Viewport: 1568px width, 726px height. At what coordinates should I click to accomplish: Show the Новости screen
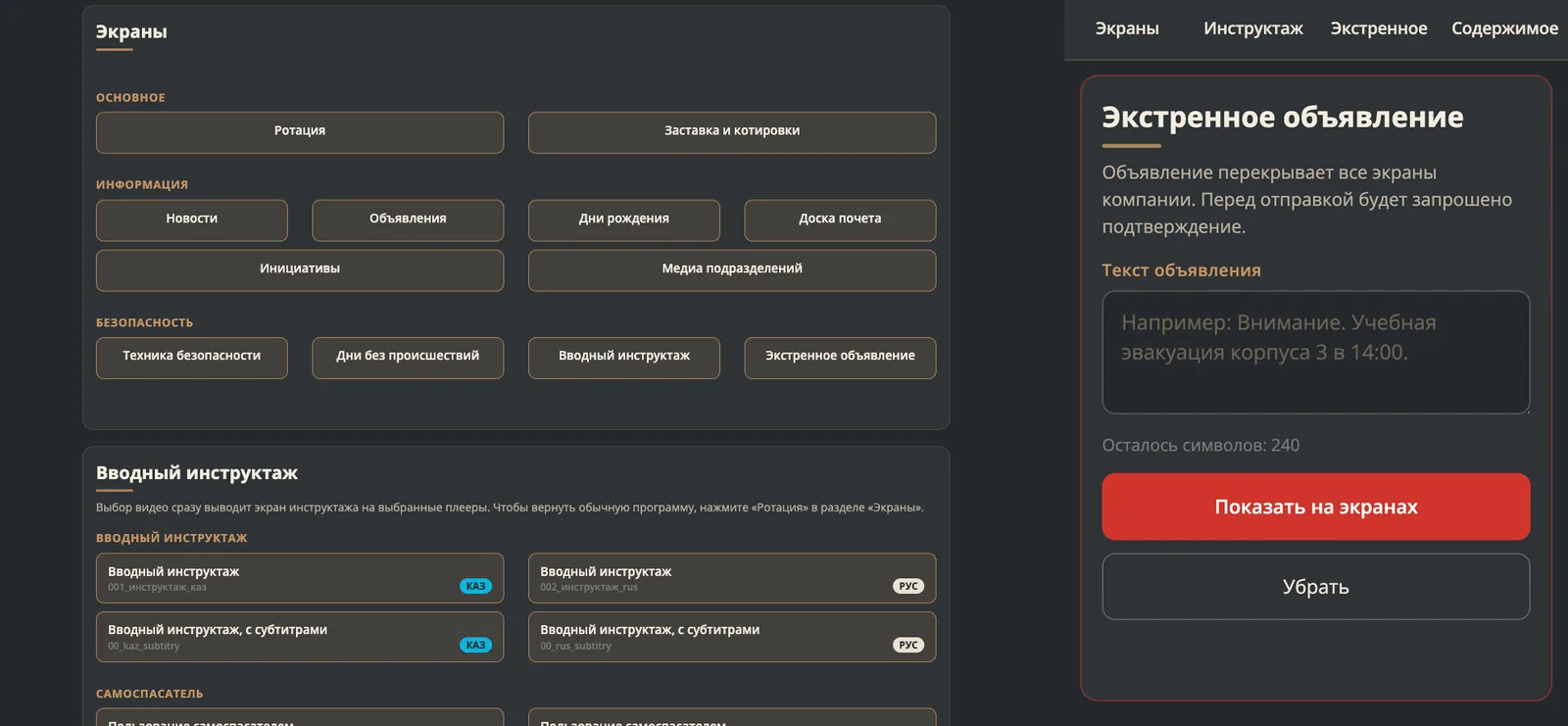point(192,220)
